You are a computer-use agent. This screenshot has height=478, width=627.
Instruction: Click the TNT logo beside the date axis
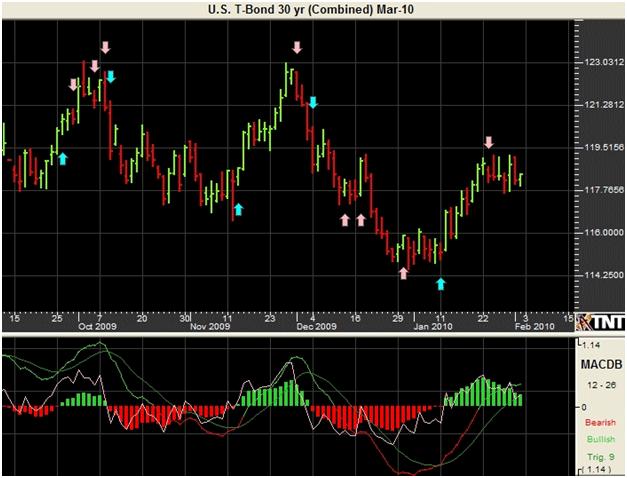pos(601,322)
